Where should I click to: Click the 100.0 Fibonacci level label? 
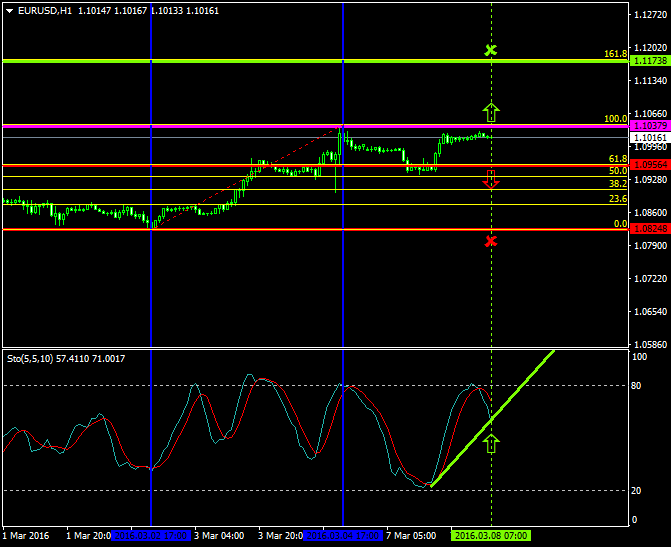pos(616,119)
